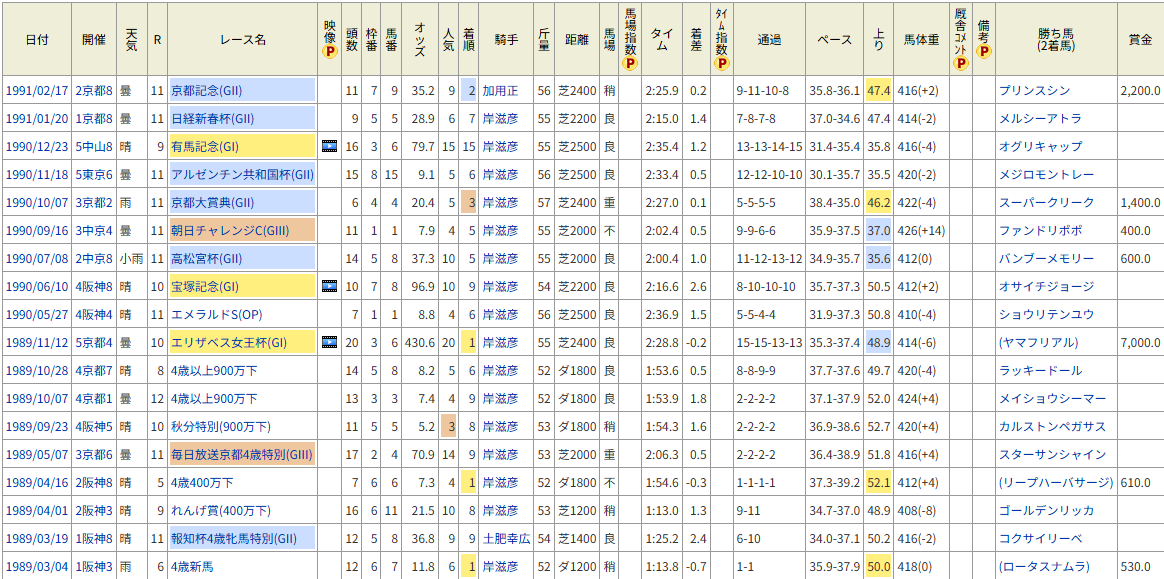Play the race video for 有馬記念(GI)

tap(330, 147)
